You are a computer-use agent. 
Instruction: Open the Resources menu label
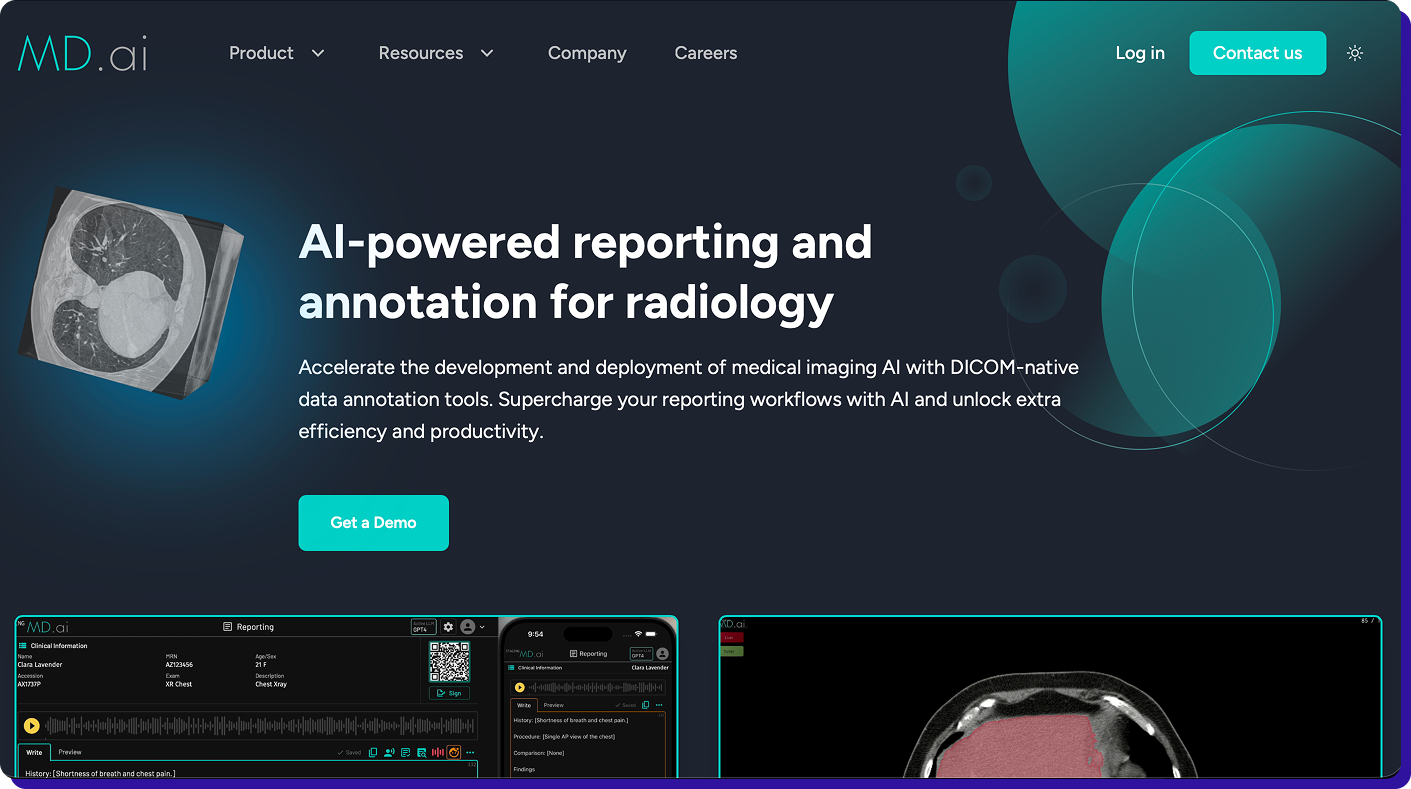pyautogui.click(x=420, y=53)
